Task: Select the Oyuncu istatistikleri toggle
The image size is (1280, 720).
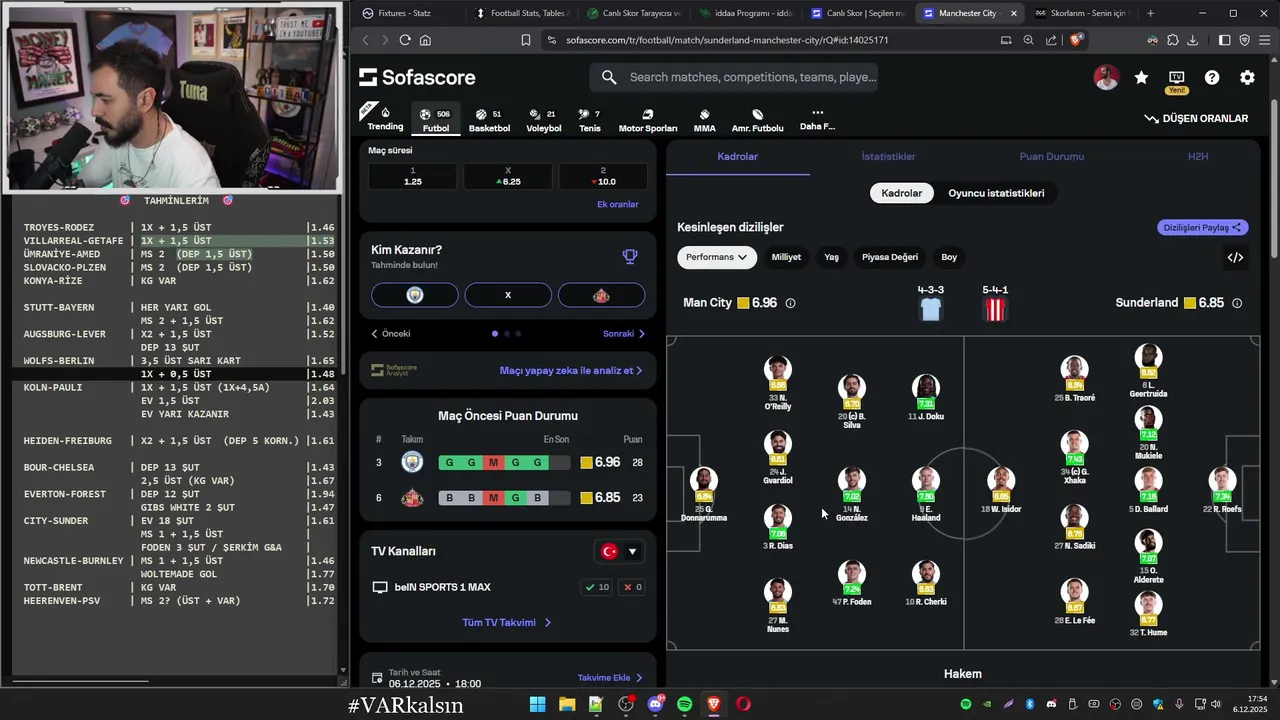Action: coord(996,193)
